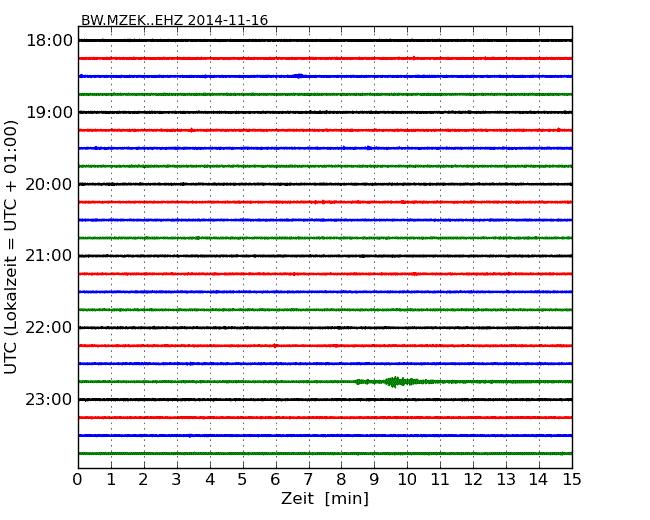The height and width of the screenshot is (520, 650).
Task: Click the plot title BW.MZEK..EHZ 2014-11-16
Action: (174, 20)
